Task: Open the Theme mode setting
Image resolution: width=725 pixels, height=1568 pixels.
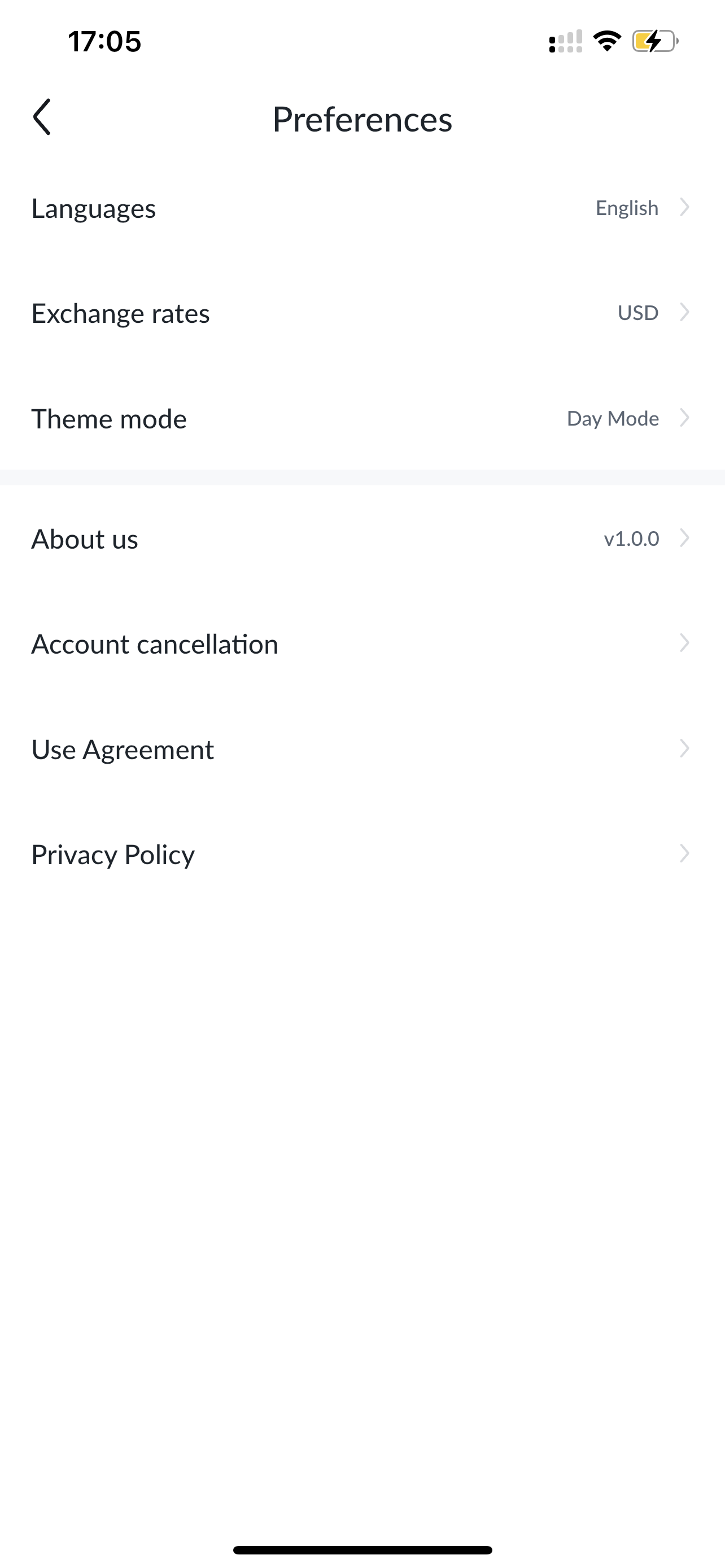Action: tap(362, 418)
